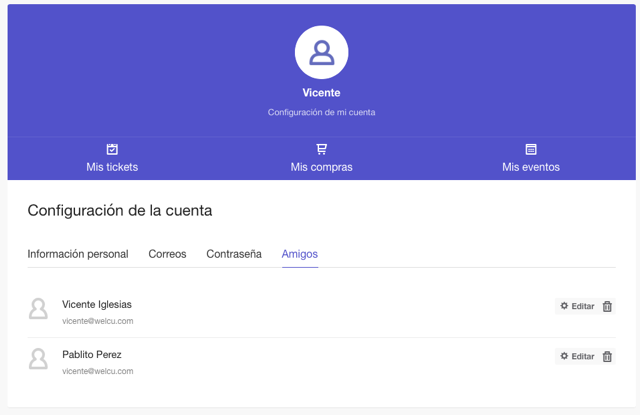This screenshot has width=640, height=415.
Task: Click Vicente Iglesias avatar placeholder
Action: pyautogui.click(x=38, y=308)
